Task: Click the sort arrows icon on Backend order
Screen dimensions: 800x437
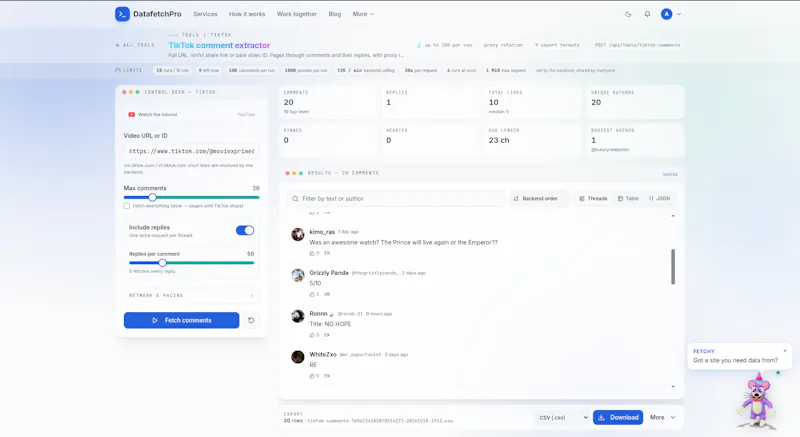Action: [x=516, y=199]
